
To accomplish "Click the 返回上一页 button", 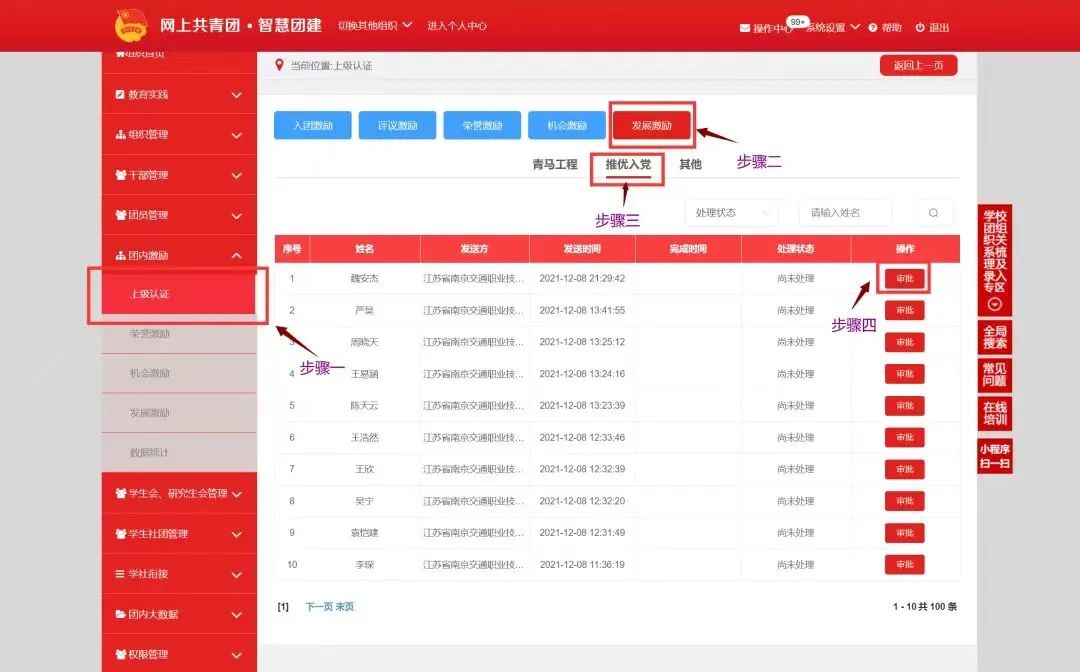I will pyautogui.click(x=918, y=65).
